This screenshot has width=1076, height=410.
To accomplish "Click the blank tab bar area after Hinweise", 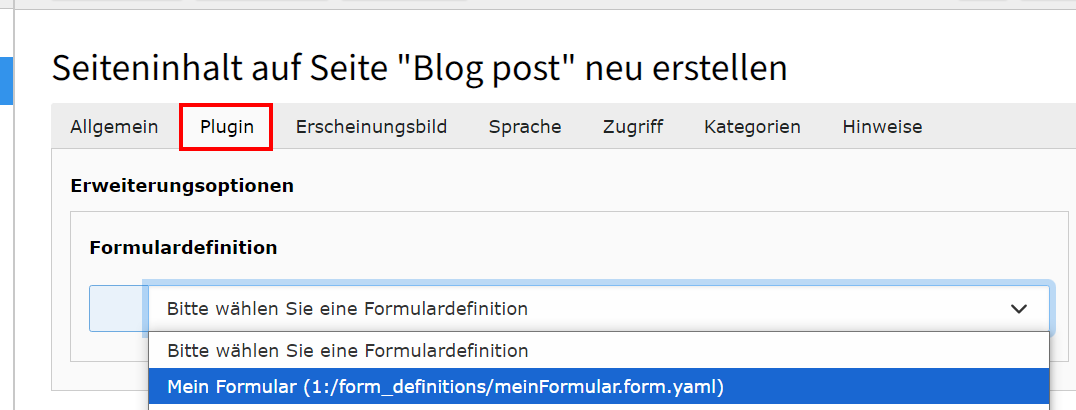I will (x=1000, y=127).
